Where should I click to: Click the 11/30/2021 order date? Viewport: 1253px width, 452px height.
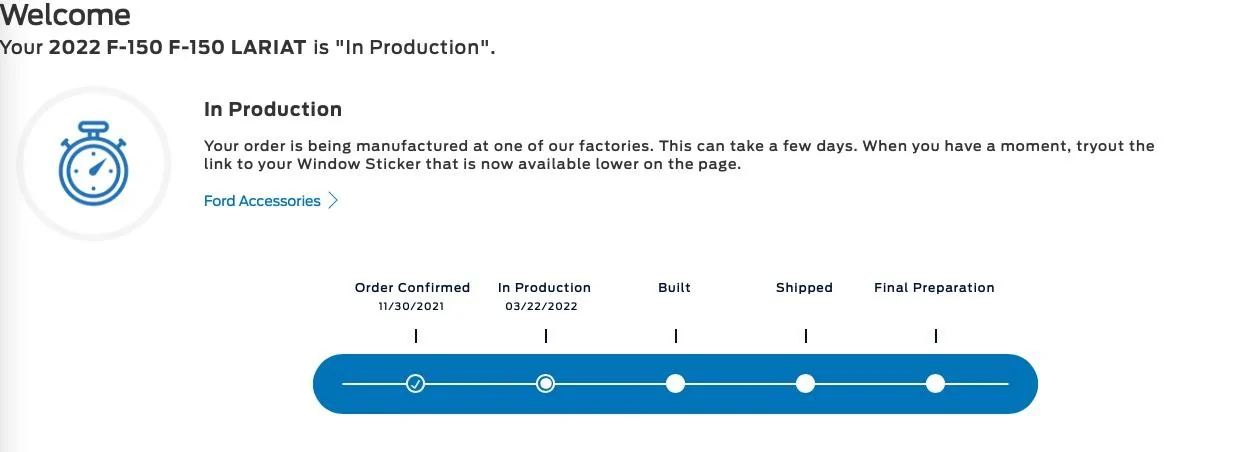[412, 307]
